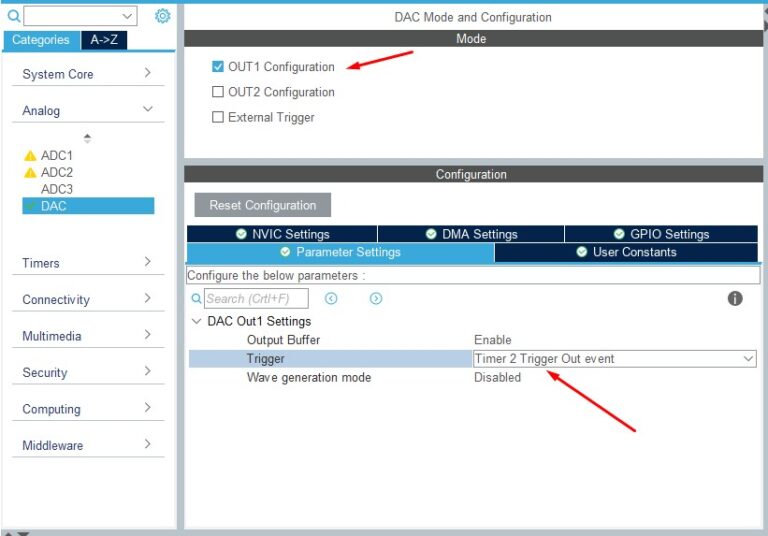Click the parameter search field
The image size is (768, 536).
256,298
